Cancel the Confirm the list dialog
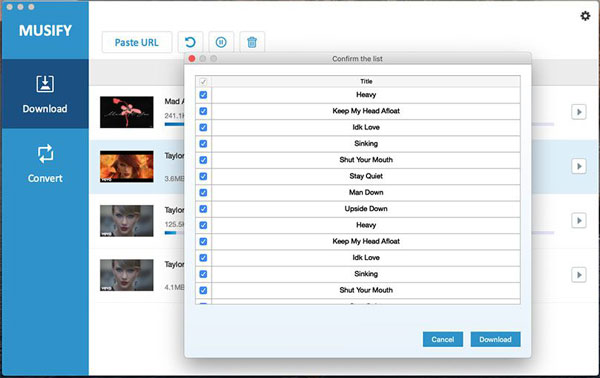 [x=443, y=339]
